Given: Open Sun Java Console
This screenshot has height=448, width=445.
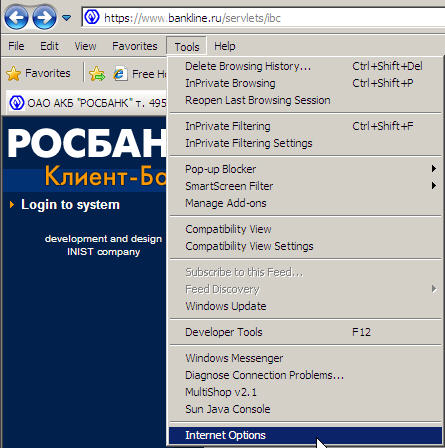Looking at the screenshot, I should click(305, 409).
